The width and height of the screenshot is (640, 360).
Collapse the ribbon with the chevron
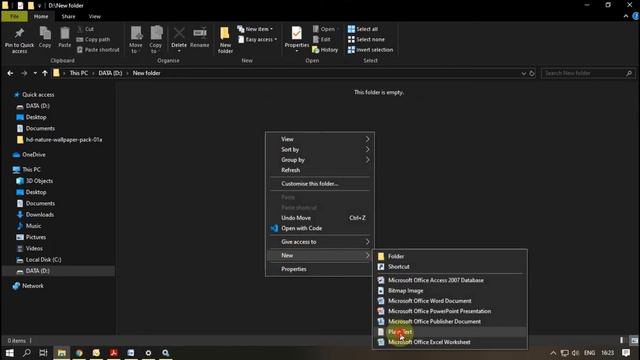pyautogui.click(x=626, y=16)
